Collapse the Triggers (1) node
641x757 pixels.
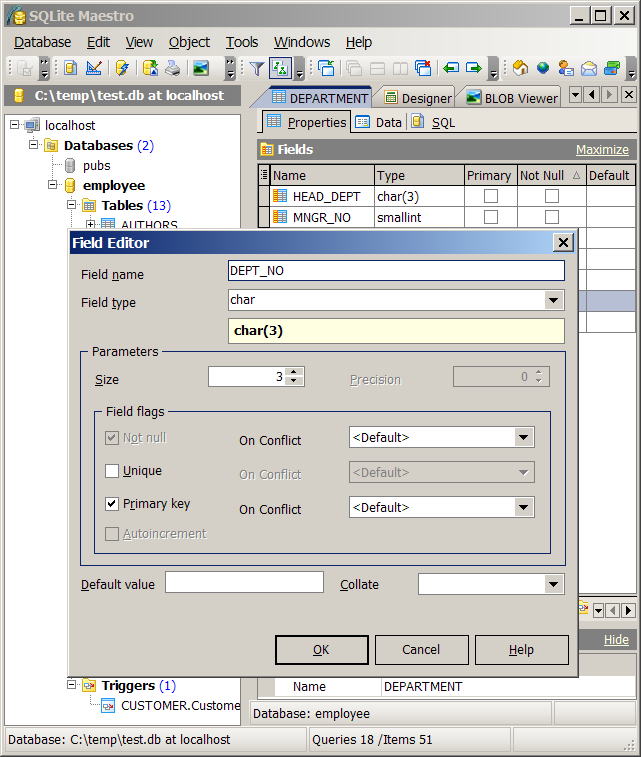71,685
